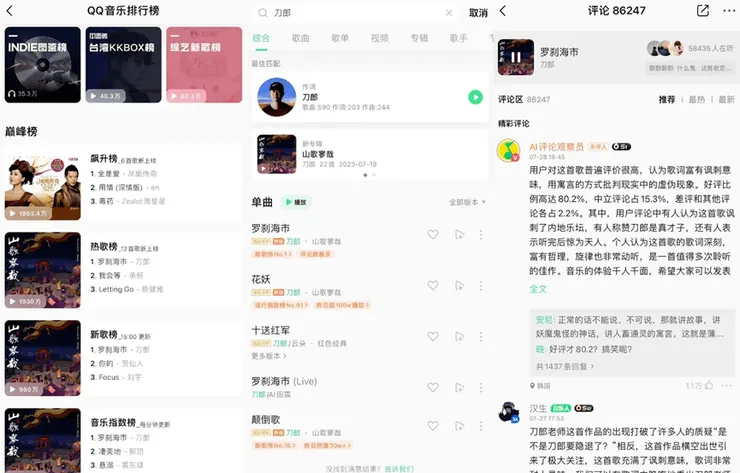Sort comments by 最新
The width and height of the screenshot is (740, 473).
pos(726,100)
